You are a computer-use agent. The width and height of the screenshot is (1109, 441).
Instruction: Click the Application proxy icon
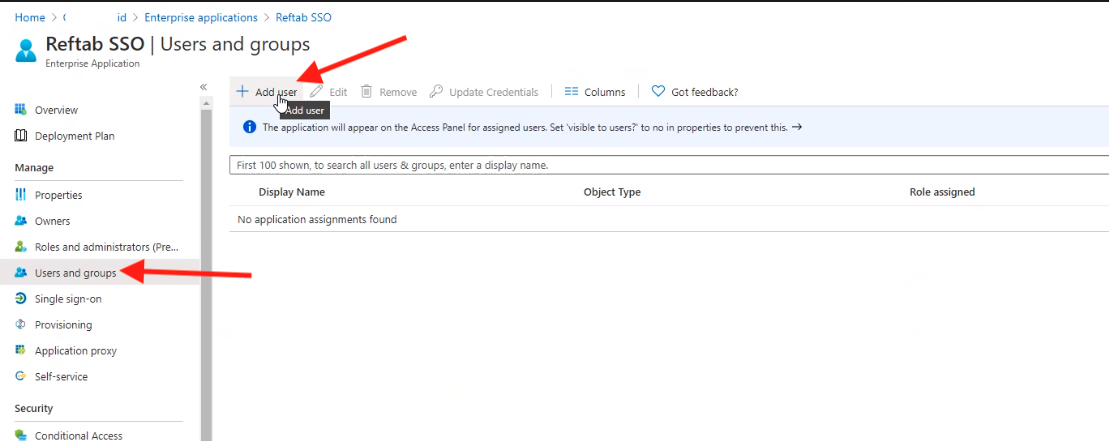(21, 351)
